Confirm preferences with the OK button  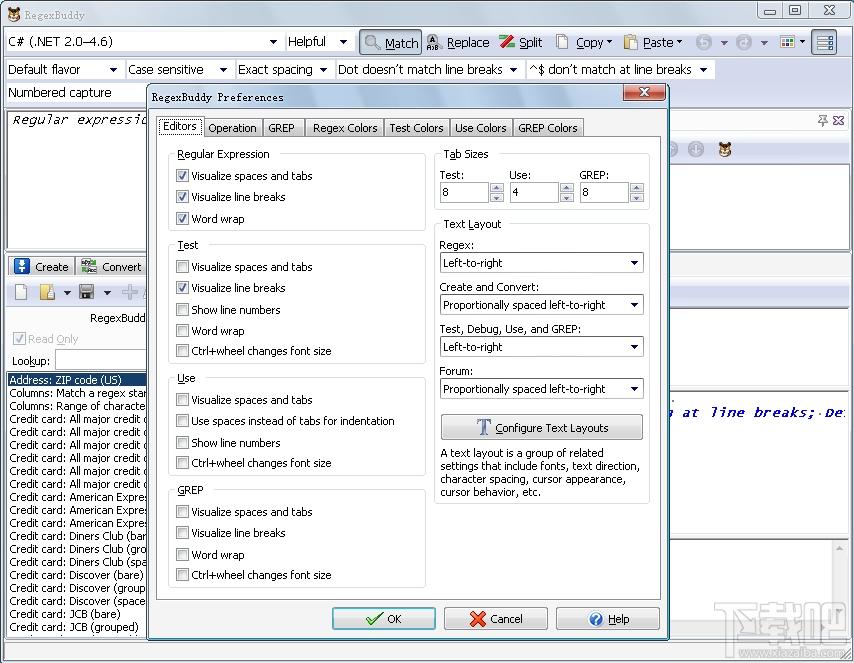384,619
